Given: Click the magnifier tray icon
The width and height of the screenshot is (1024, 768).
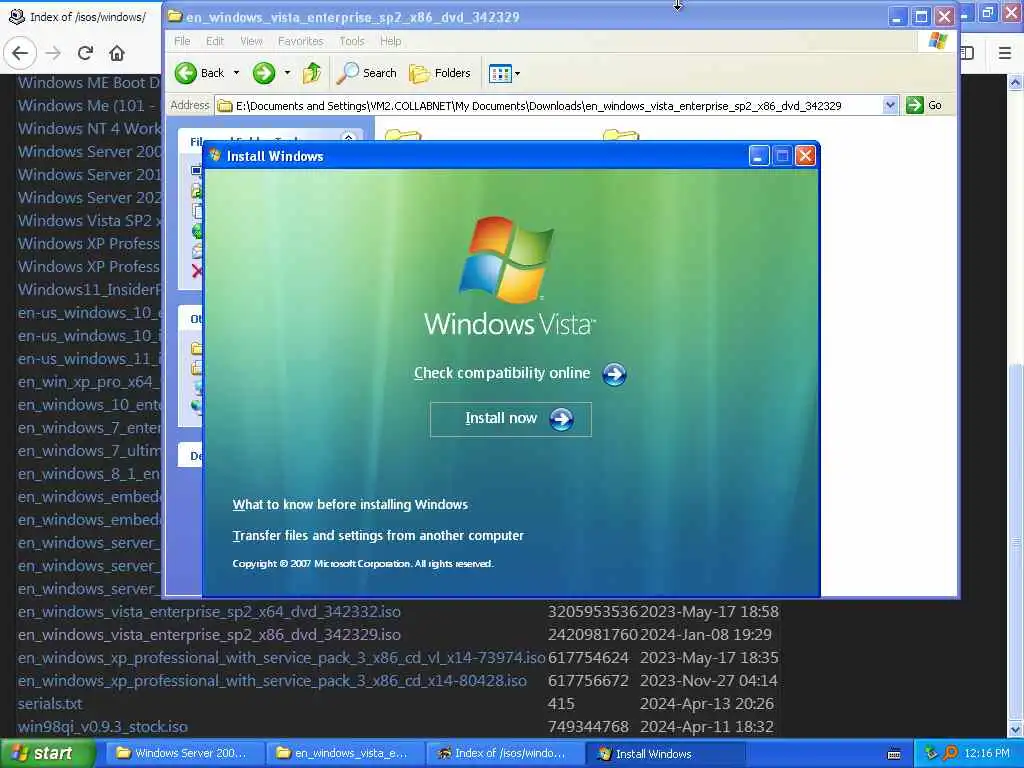Looking at the screenshot, I should [x=951, y=754].
